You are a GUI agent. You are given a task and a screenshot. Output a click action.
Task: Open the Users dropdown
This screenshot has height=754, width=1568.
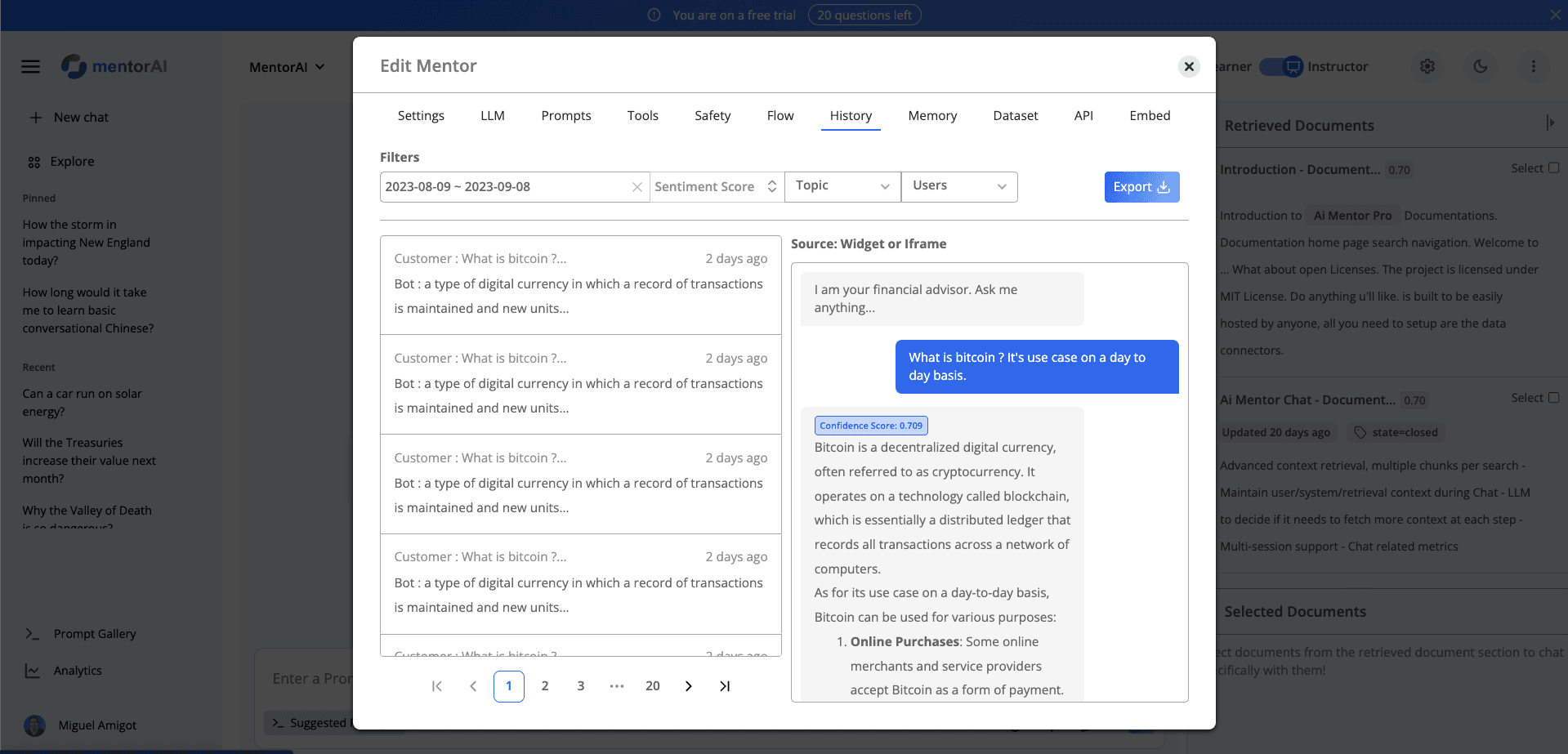[x=958, y=186]
